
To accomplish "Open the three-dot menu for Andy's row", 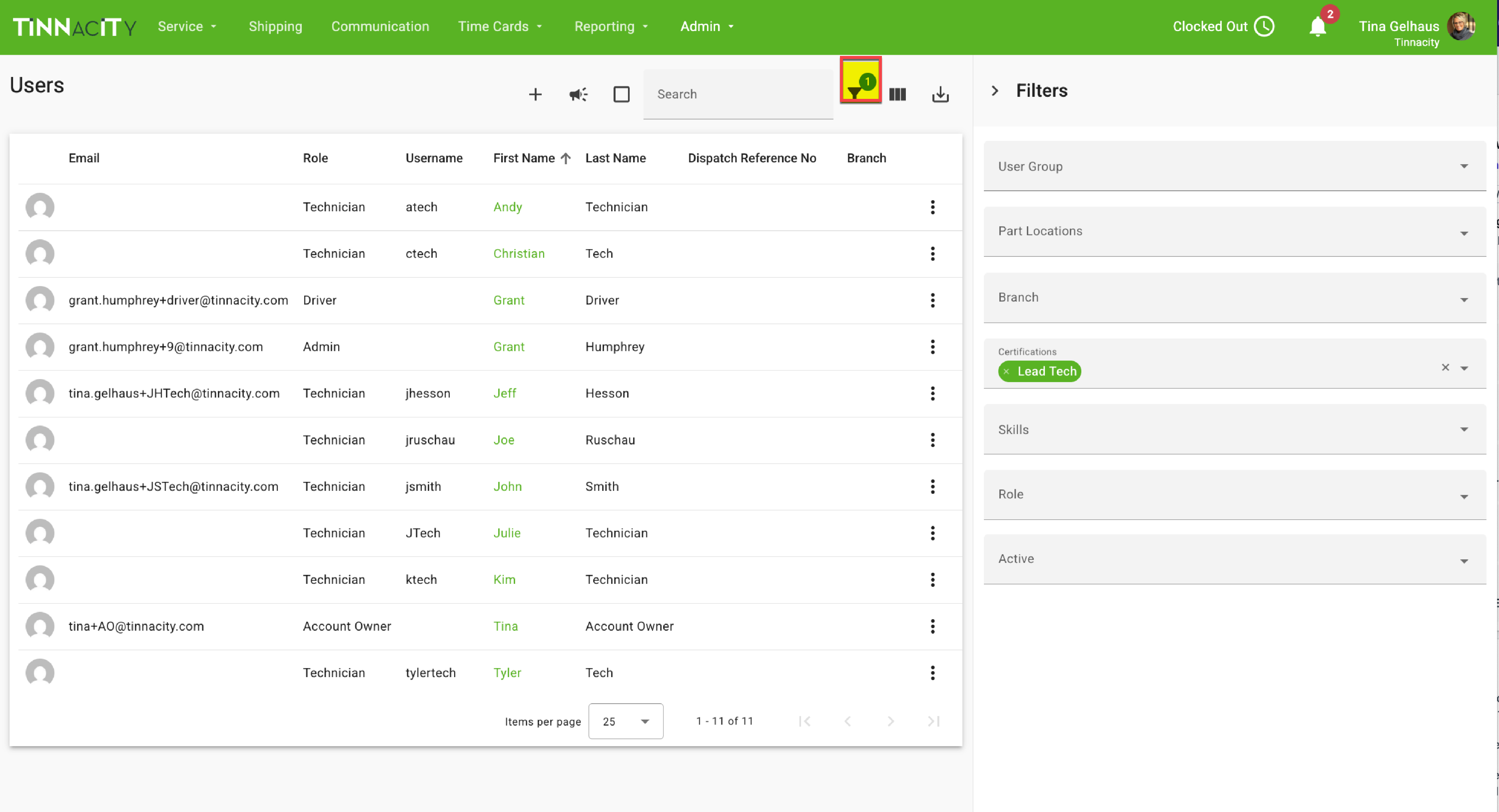I will pyautogui.click(x=932, y=207).
